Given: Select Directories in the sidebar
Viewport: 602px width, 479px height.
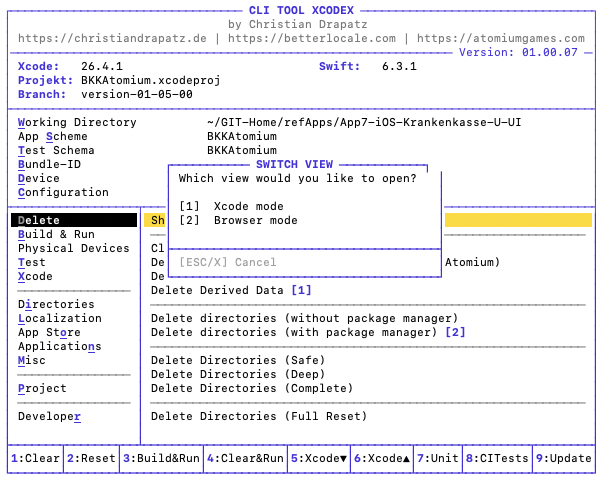Looking at the screenshot, I should tap(56, 304).
